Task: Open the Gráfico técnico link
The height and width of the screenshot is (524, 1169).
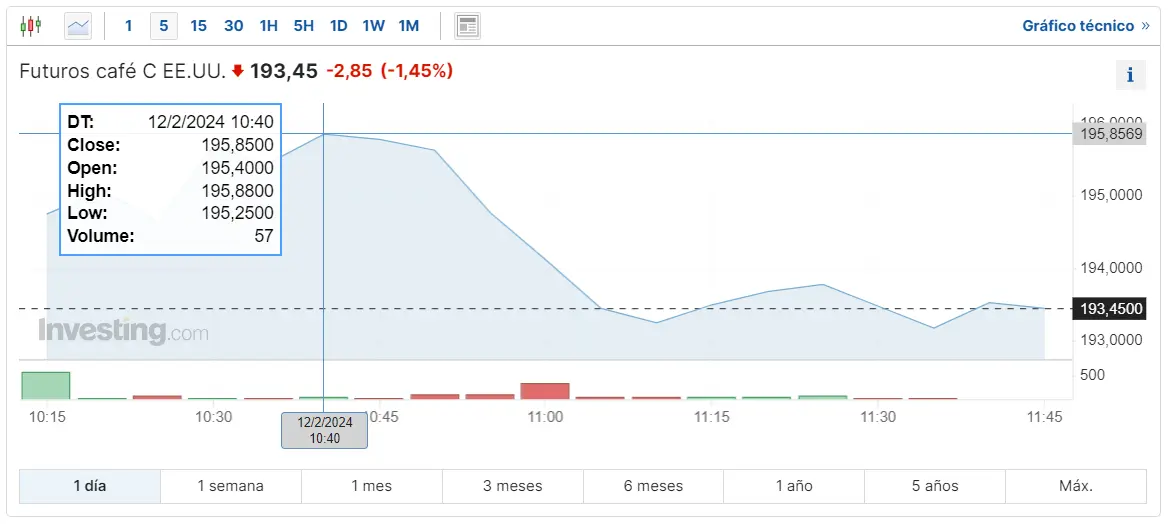Action: pos(1085,26)
